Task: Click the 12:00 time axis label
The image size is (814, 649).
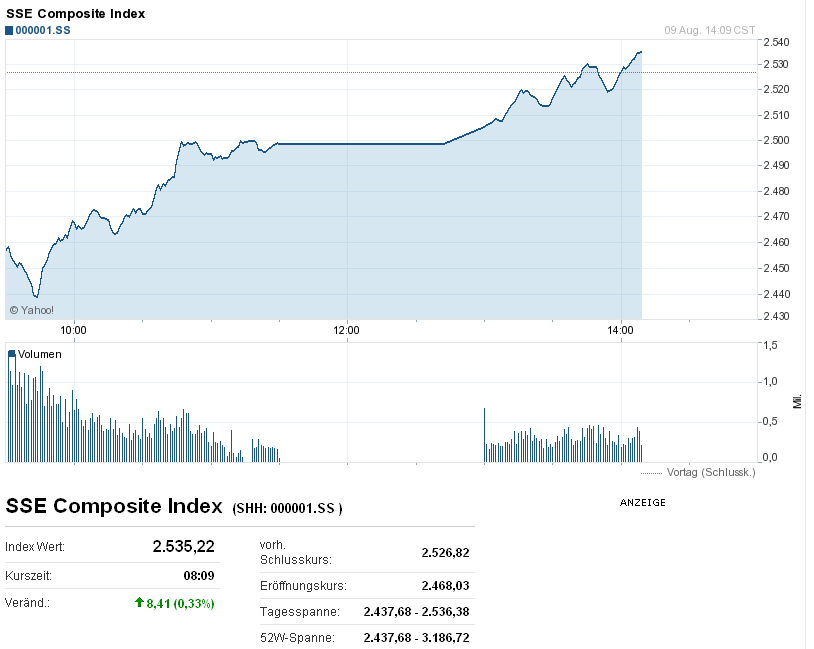Action: click(346, 330)
